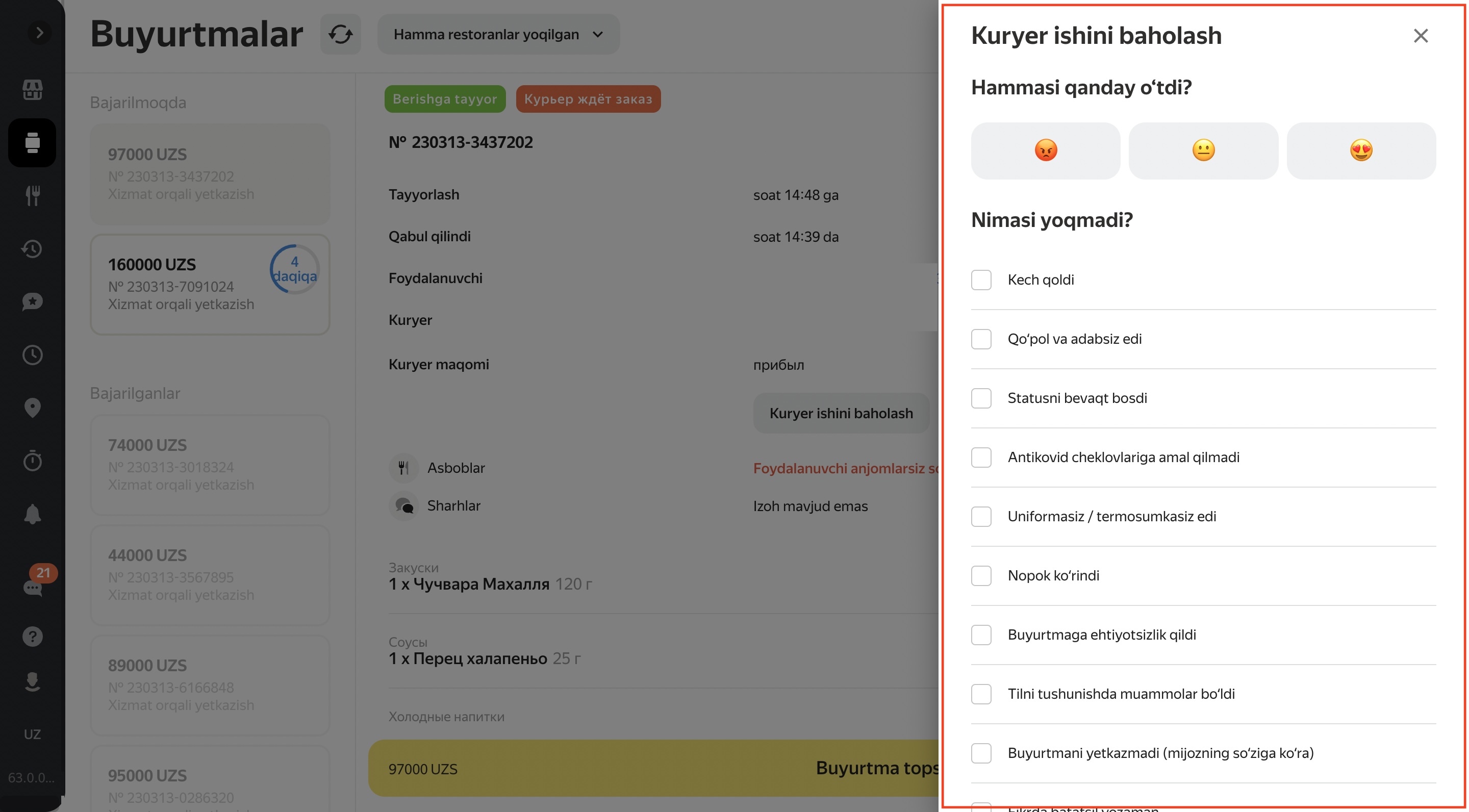The image size is (1469, 812).
Task: Check Qo'pol va adabsiz edi
Action: pos(981,339)
